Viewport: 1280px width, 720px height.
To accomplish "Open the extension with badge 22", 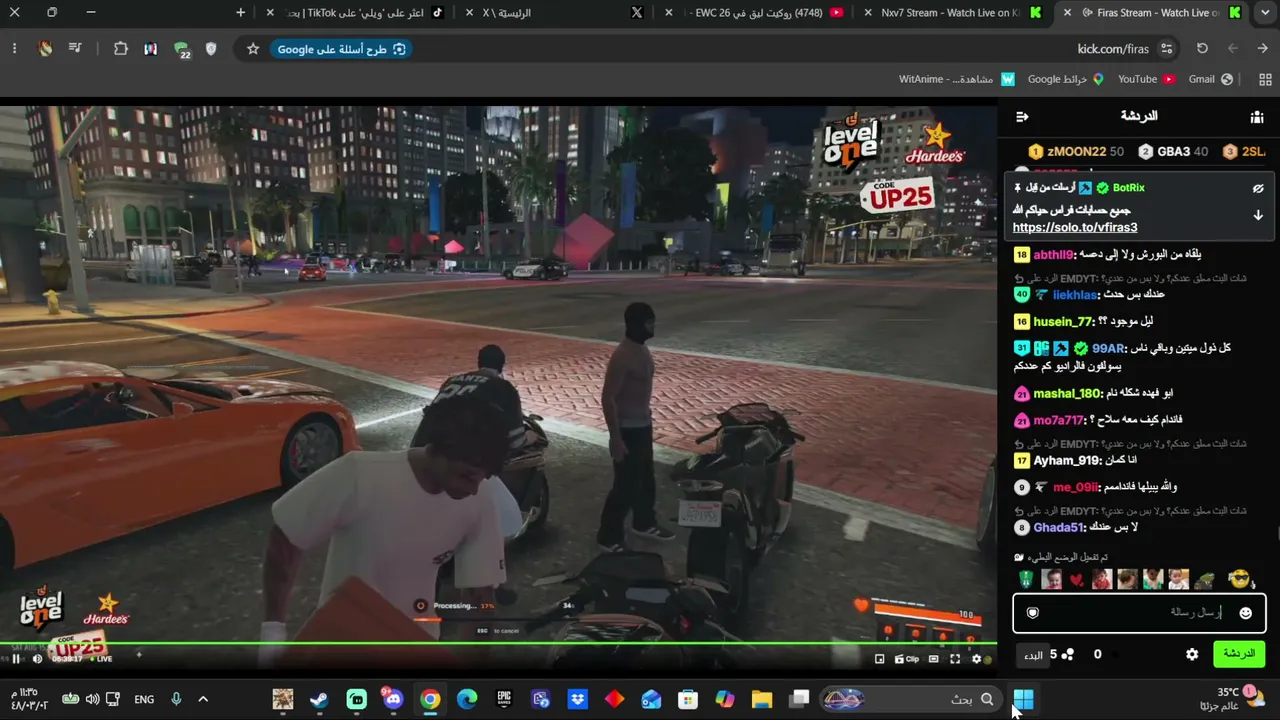I will click(x=182, y=49).
